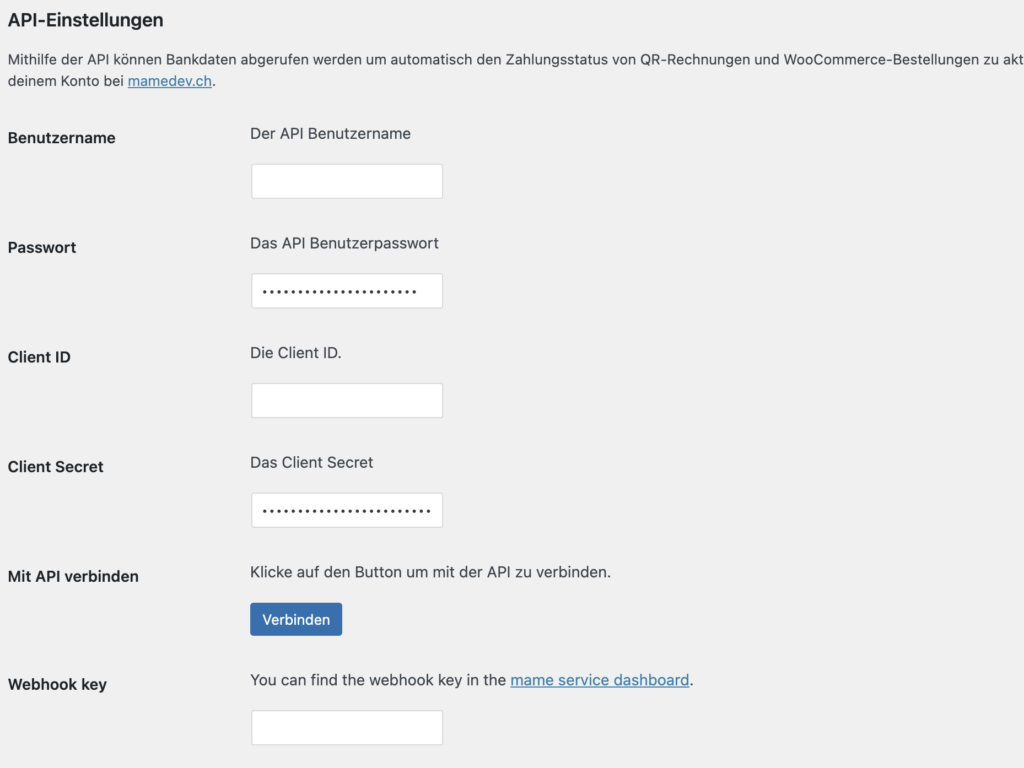1024x768 pixels.
Task: Click the Client Secret input field
Action: 346,509
